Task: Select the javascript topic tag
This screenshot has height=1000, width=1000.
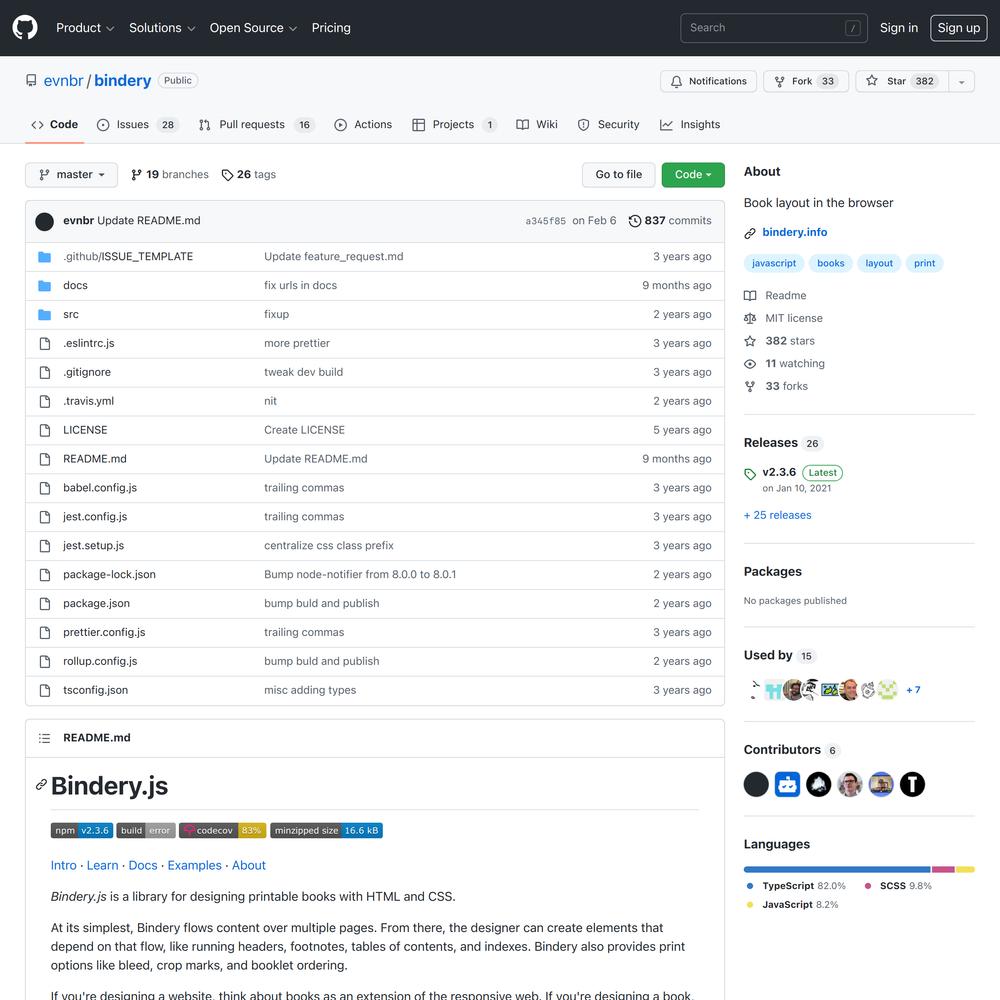Action: 774,263
